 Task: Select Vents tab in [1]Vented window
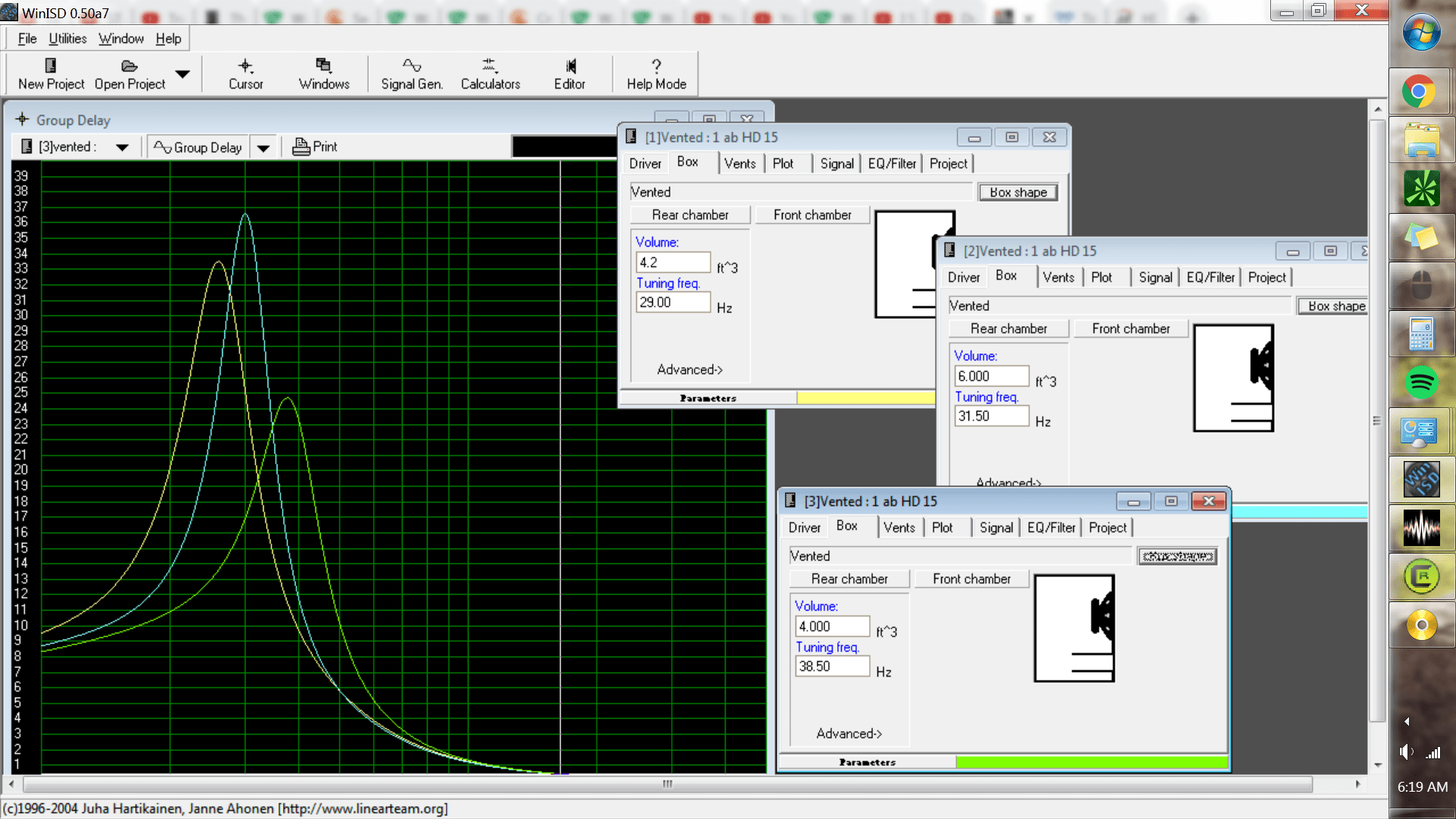739,163
